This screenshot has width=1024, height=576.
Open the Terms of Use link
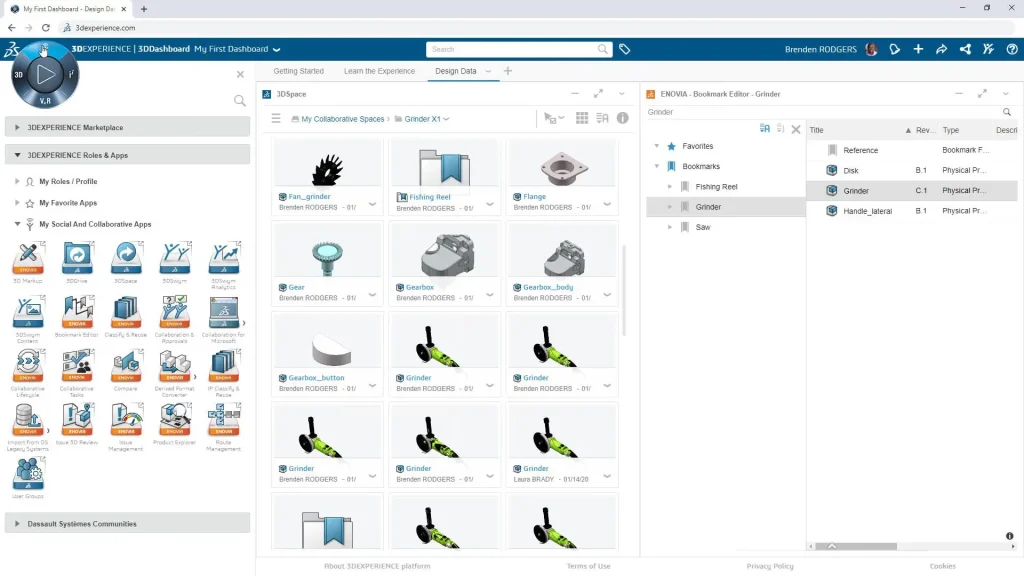(588, 566)
